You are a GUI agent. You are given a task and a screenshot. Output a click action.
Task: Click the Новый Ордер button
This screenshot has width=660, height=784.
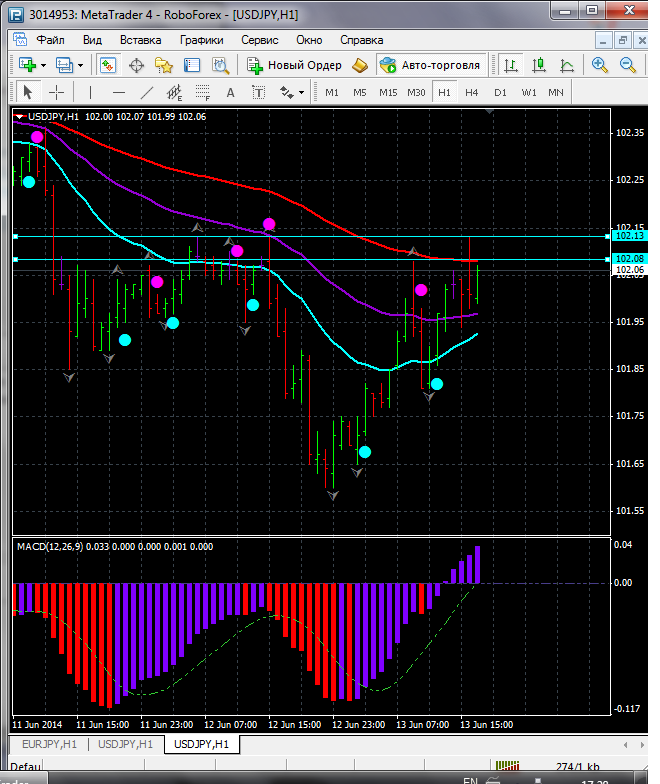click(295, 65)
